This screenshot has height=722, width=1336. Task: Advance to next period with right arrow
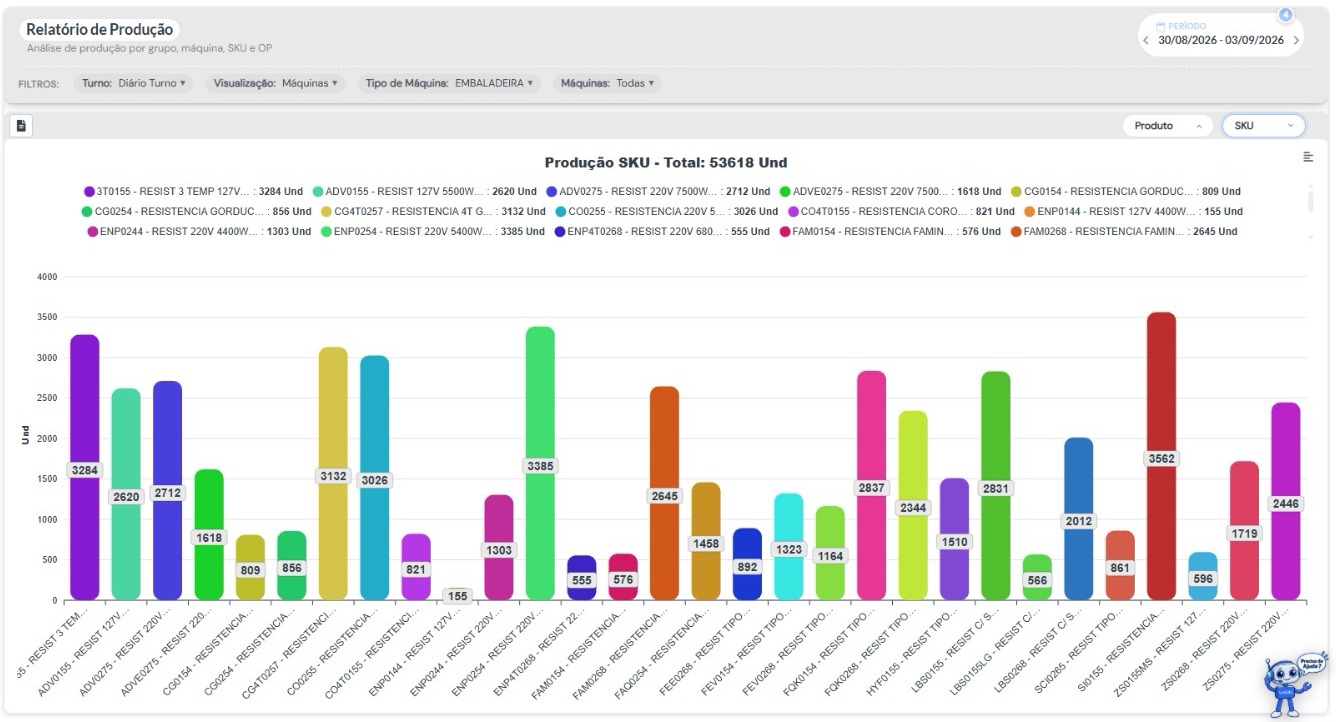pos(1296,41)
